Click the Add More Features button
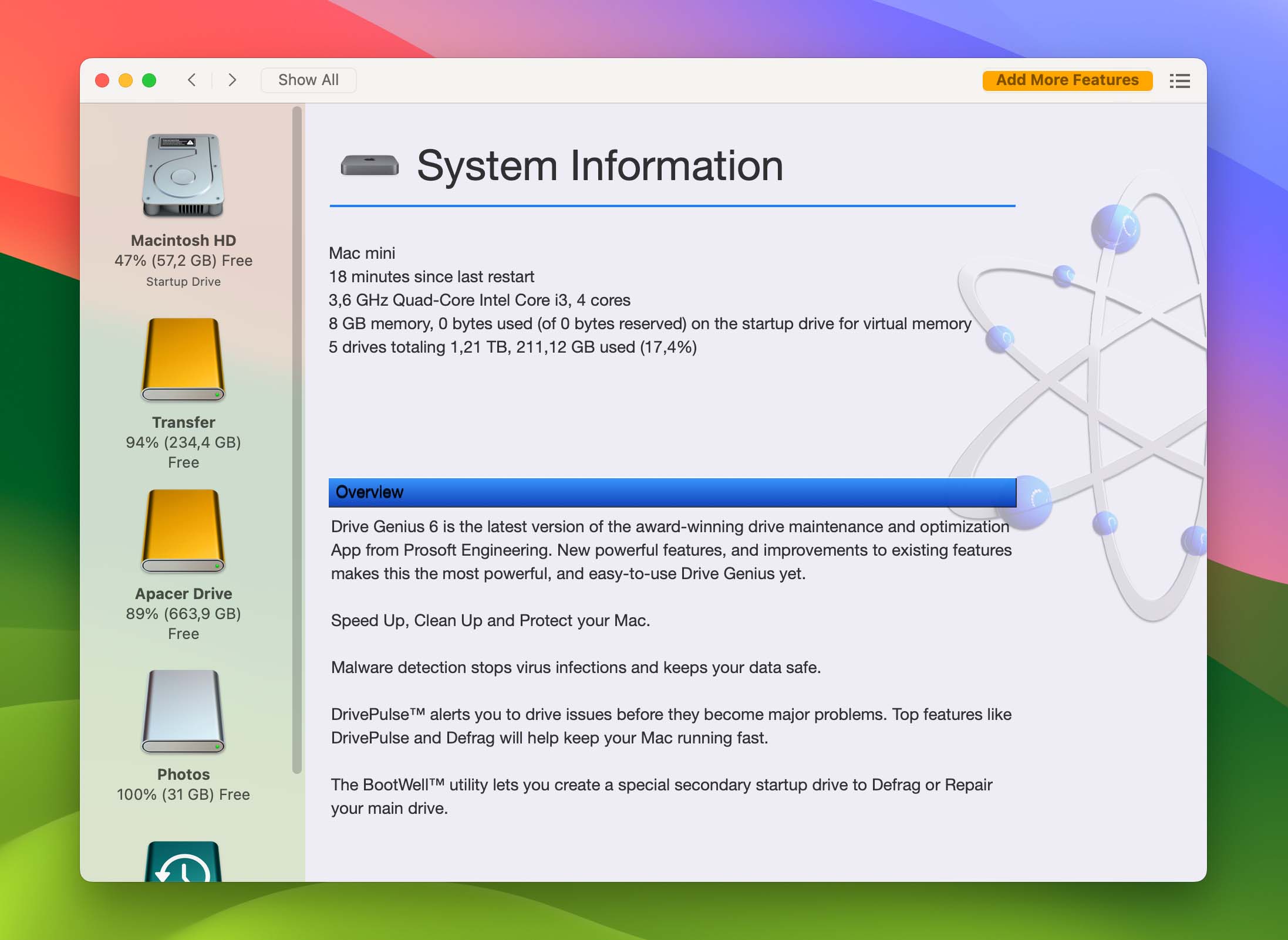Screen dimensions: 1288x940 point(1067,79)
